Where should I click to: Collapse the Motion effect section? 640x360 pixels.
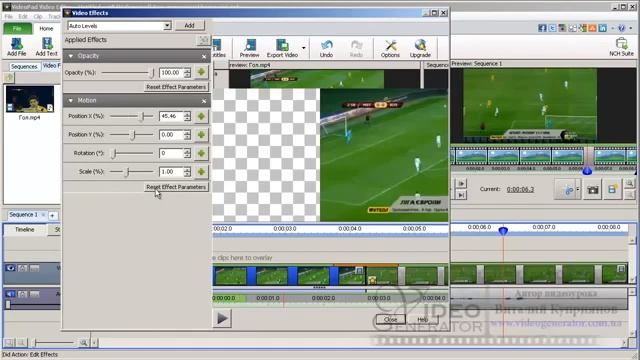tap(71, 100)
